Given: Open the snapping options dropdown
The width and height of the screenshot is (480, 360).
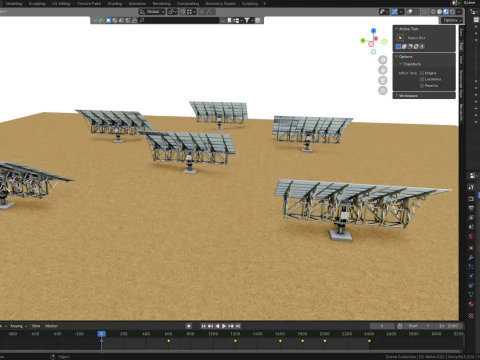Looking at the screenshot, I should 191,12.
